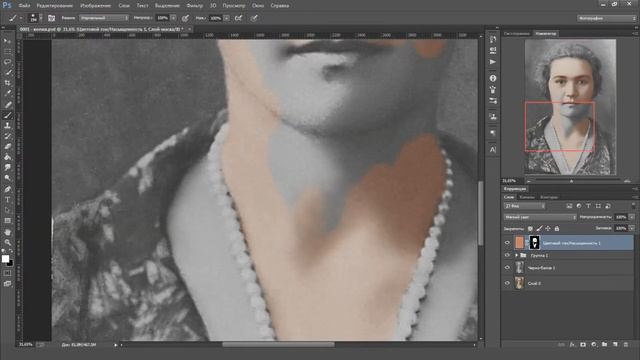Switch to the Гистограмма tab
Image resolution: width=640 pixels, height=360 pixels.
tap(516, 33)
